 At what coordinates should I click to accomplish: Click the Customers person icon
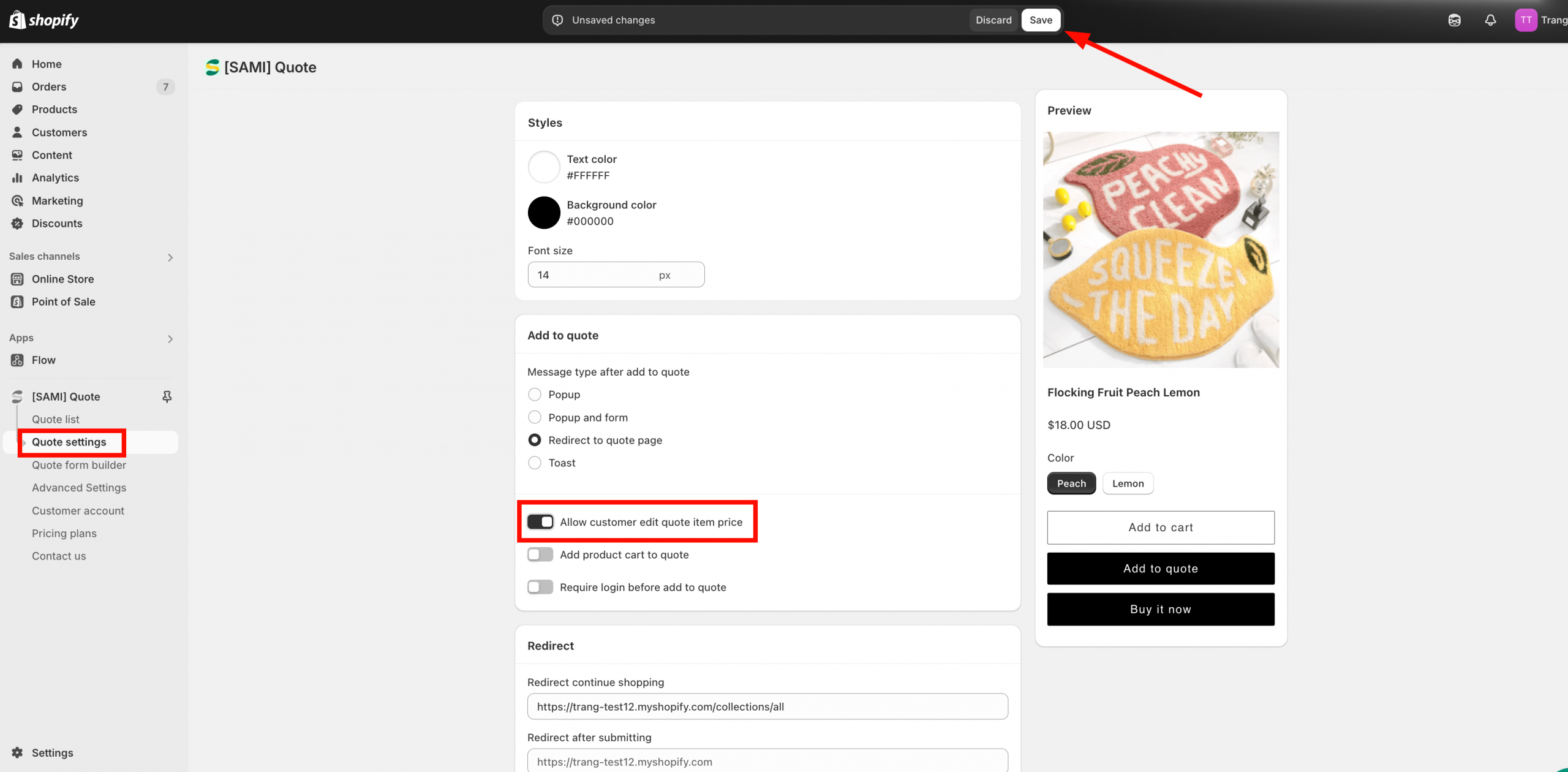click(17, 132)
